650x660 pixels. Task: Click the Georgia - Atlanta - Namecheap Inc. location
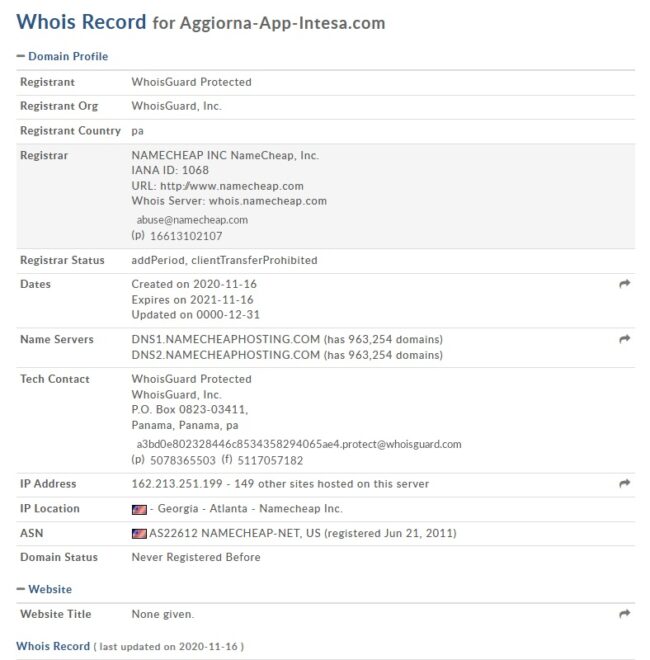[x=250, y=508]
